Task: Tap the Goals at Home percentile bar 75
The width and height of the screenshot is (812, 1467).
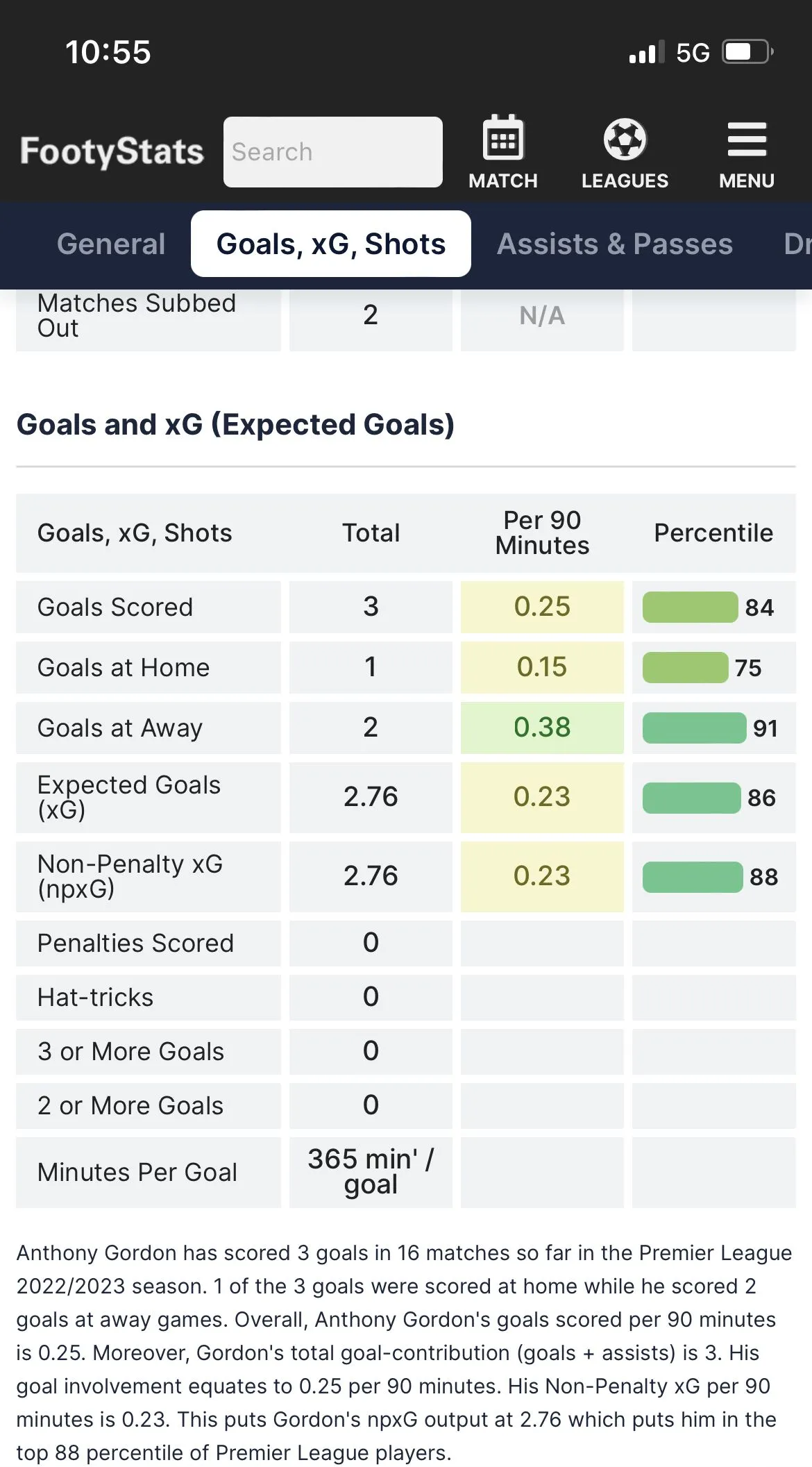Action: point(686,668)
